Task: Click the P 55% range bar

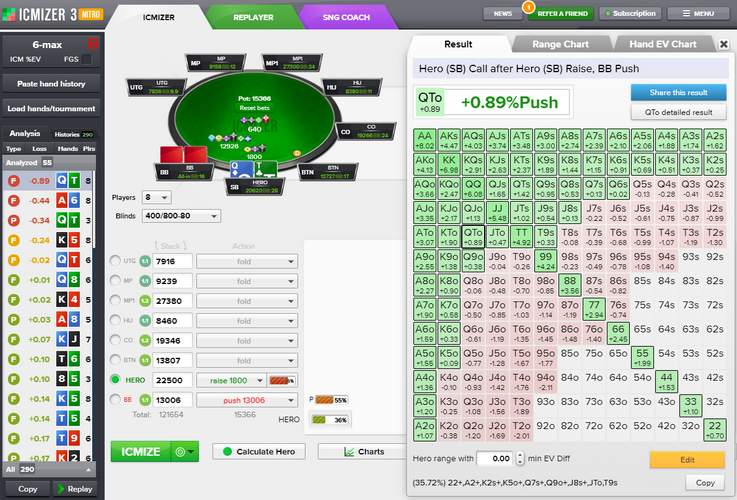Action: tap(331, 400)
